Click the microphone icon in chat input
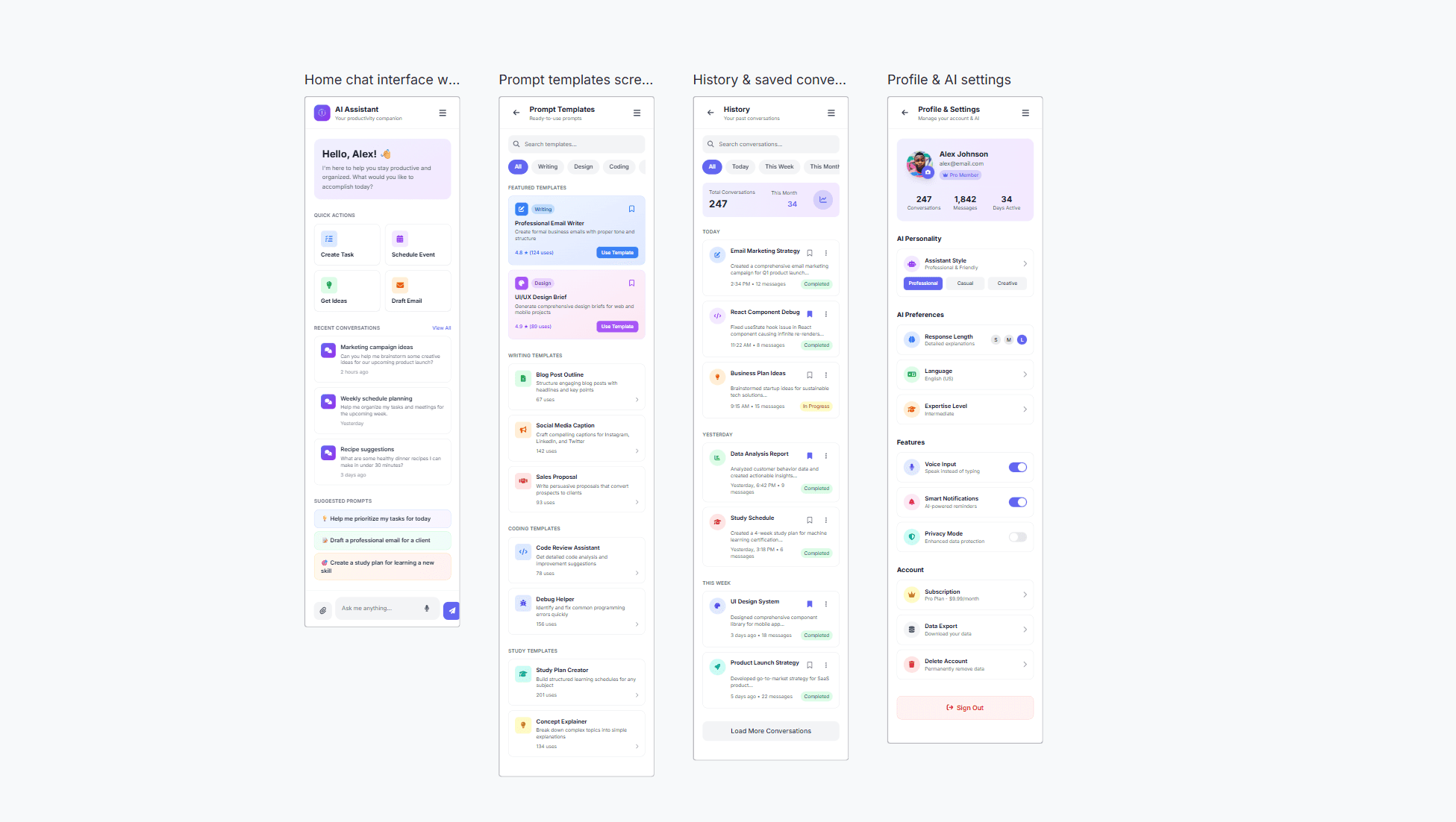Screen dimensions: 1456x822 pos(427,608)
